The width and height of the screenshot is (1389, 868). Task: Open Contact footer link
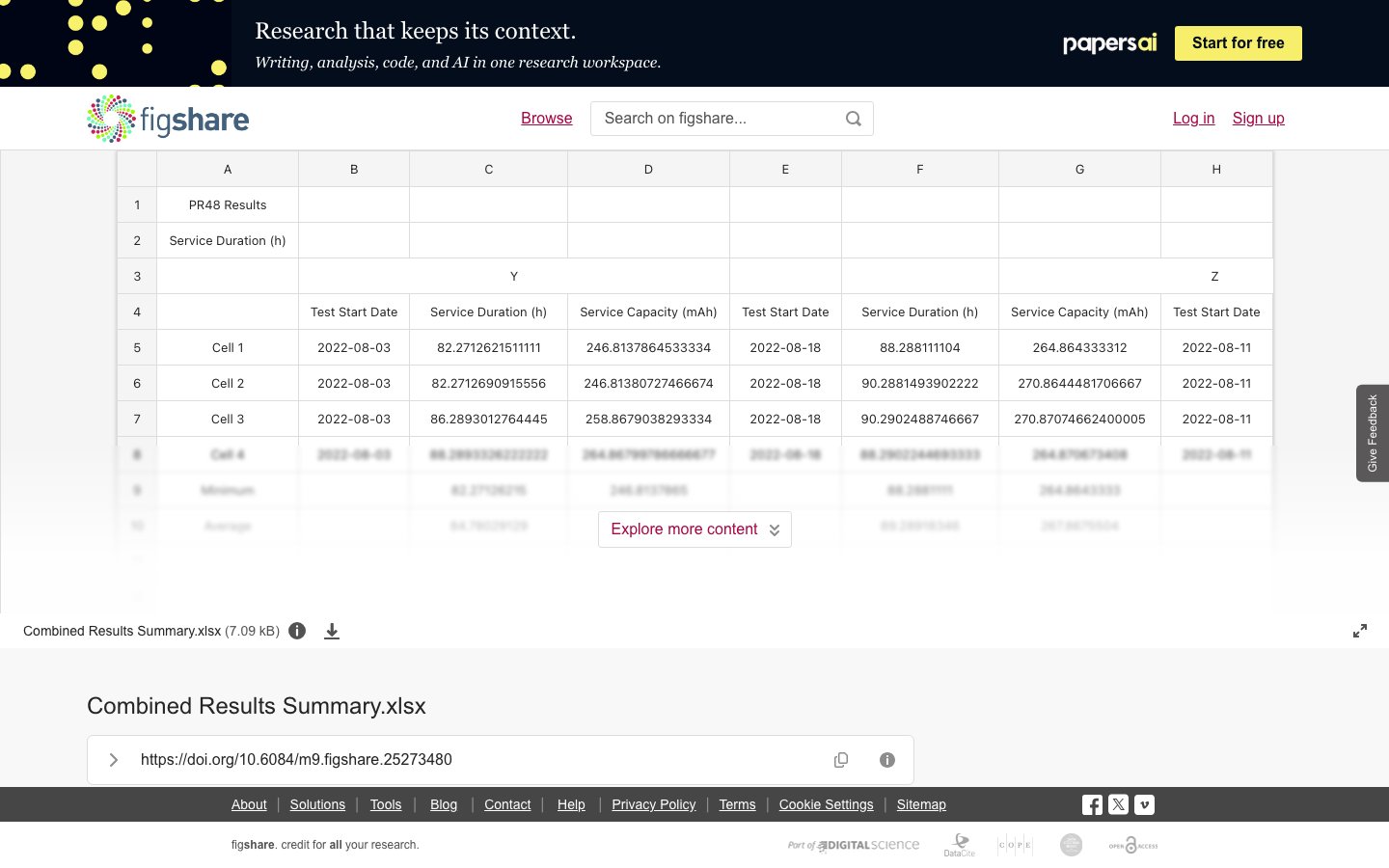point(507,804)
